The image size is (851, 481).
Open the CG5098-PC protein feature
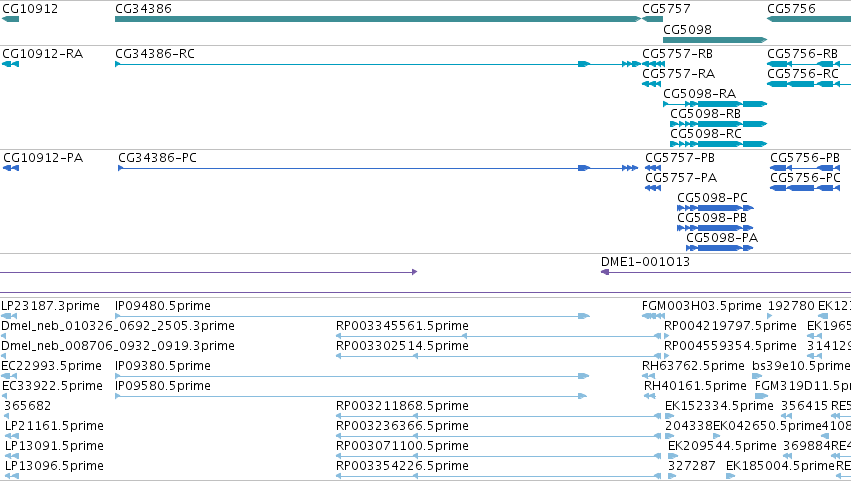pos(713,198)
